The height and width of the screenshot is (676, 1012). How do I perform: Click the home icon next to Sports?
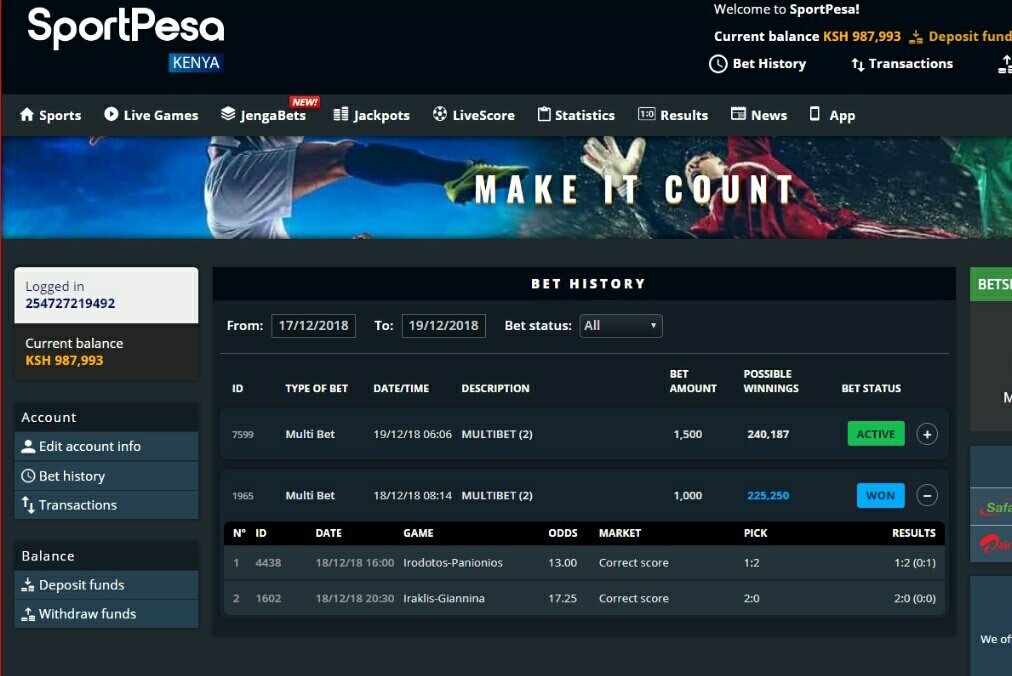tap(26, 114)
